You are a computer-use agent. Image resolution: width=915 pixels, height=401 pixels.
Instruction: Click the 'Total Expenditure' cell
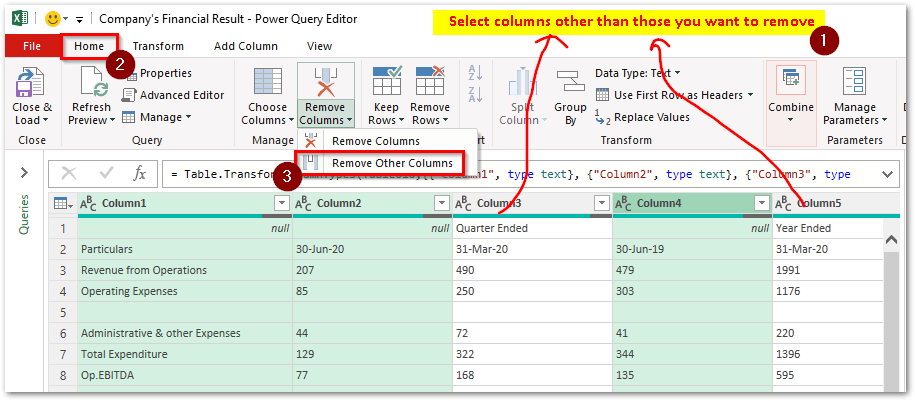[x=185, y=354]
